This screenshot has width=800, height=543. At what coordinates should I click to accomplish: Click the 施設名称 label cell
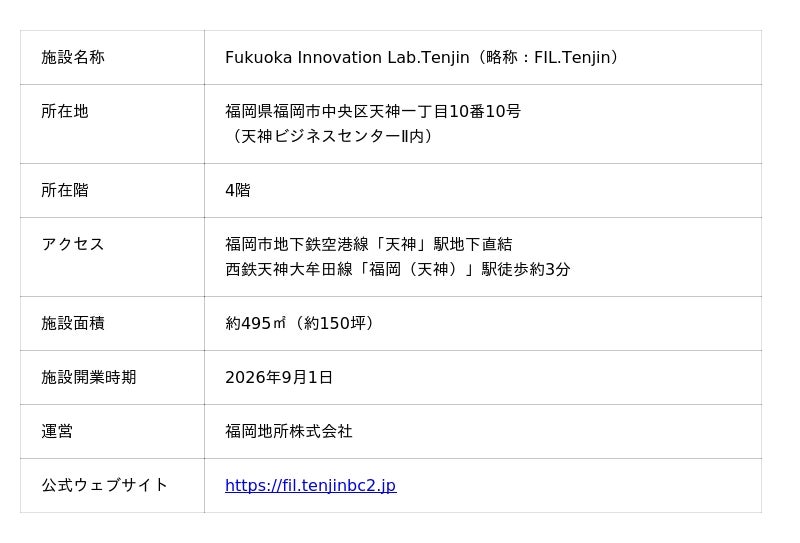tap(112, 58)
